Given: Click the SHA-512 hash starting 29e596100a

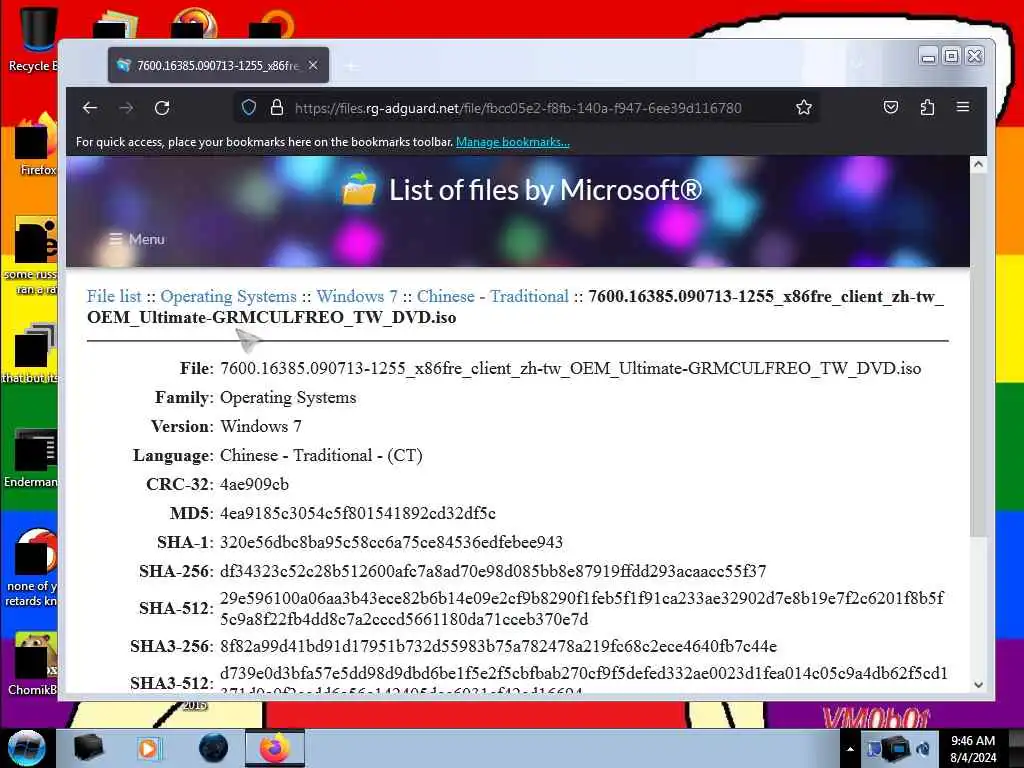Looking at the screenshot, I should tap(582, 608).
